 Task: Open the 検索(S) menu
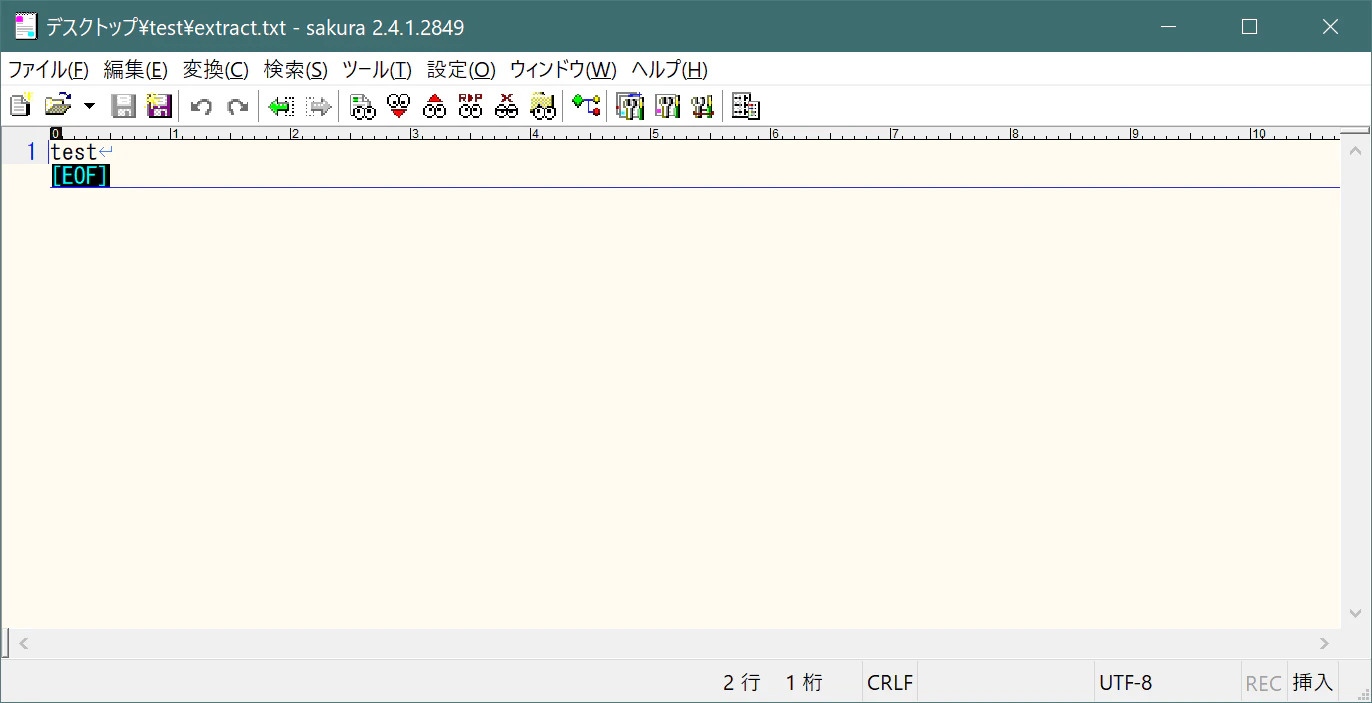(x=295, y=70)
